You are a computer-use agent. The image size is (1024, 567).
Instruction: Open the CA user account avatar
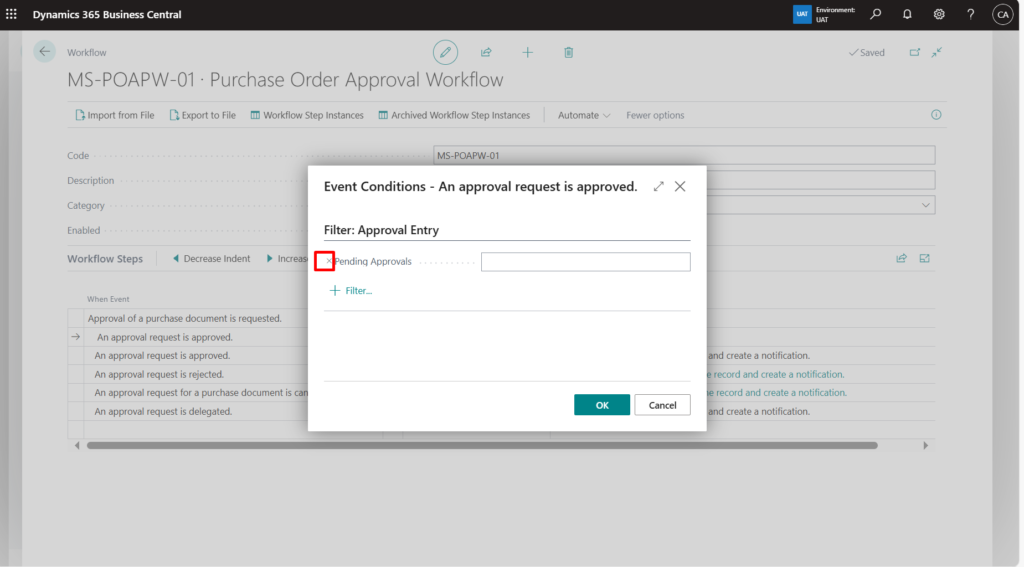(1002, 14)
